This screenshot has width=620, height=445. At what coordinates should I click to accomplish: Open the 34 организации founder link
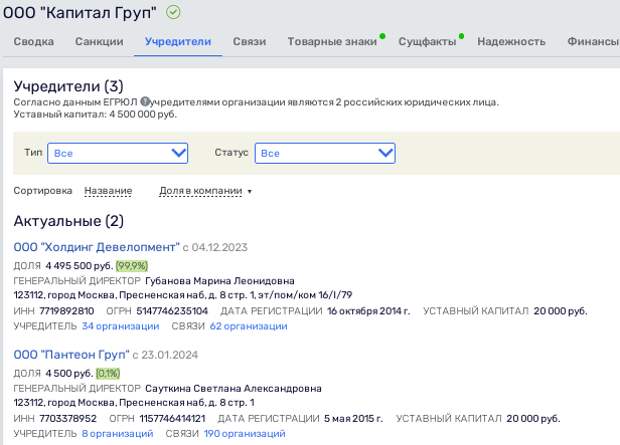(121, 326)
